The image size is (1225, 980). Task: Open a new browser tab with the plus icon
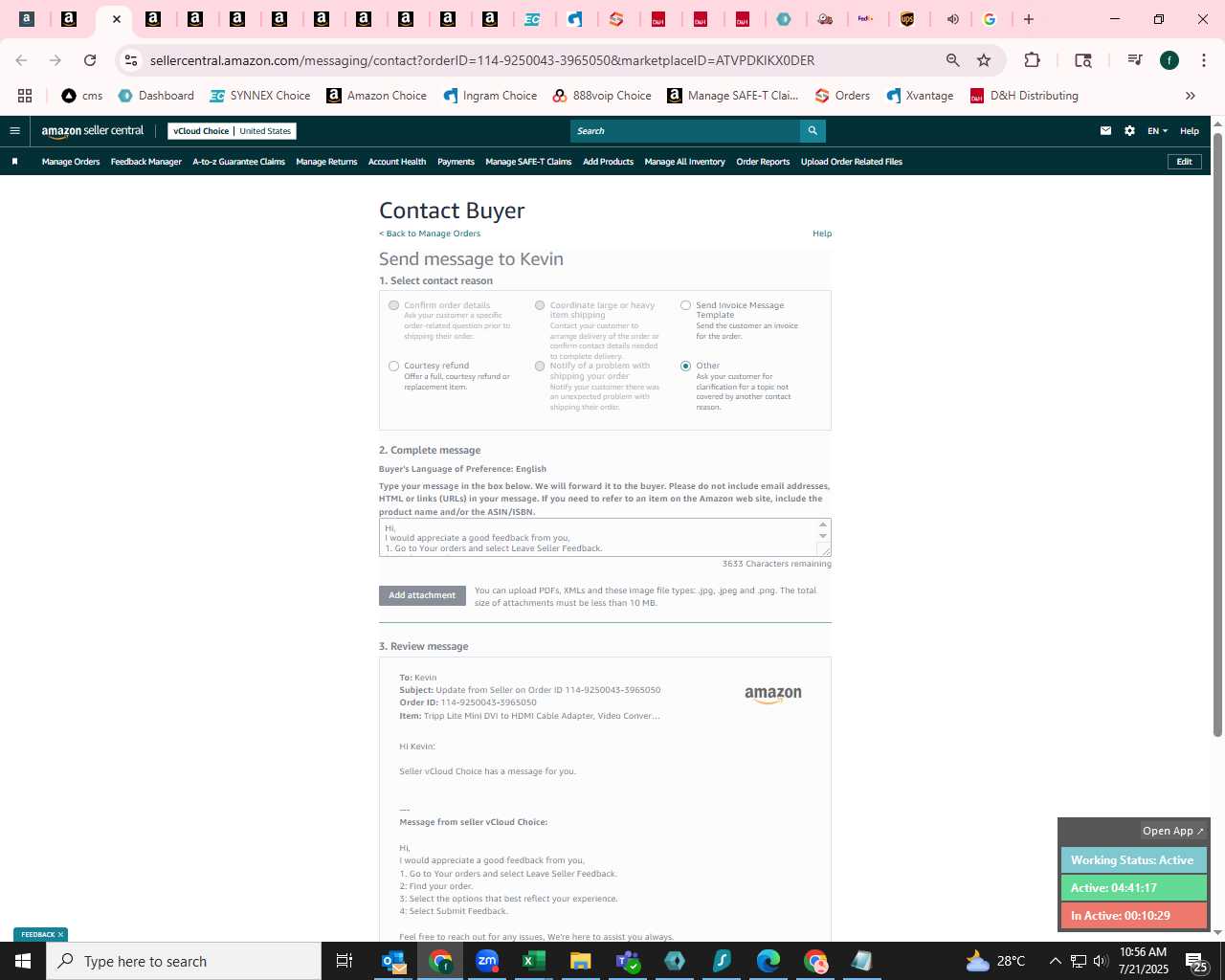tap(1029, 19)
